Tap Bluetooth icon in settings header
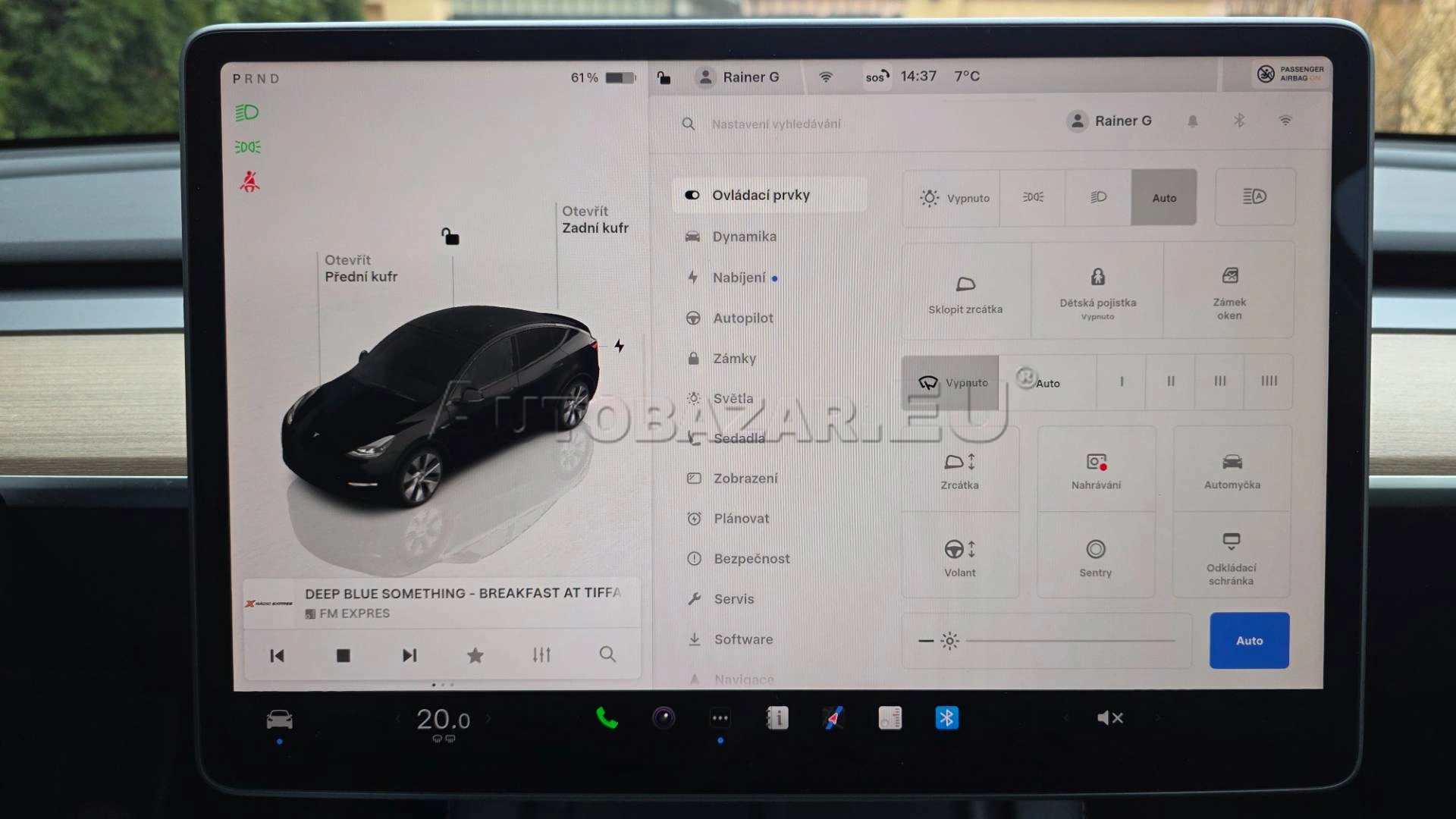Image resolution: width=1456 pixels, height=819 pixels. pos(1239,121)
